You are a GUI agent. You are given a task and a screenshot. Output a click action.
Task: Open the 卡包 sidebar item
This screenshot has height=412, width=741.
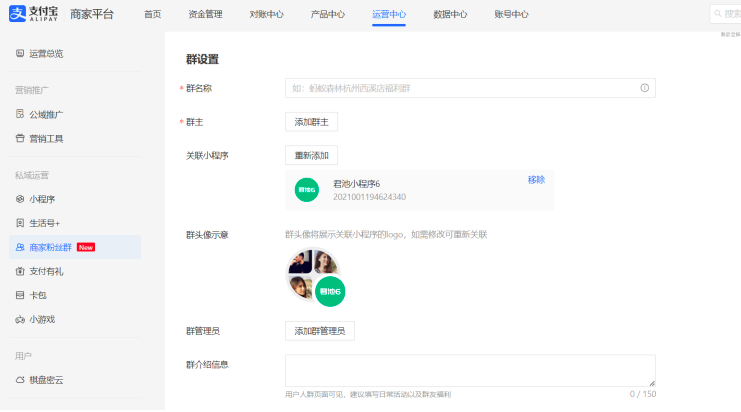37,295
